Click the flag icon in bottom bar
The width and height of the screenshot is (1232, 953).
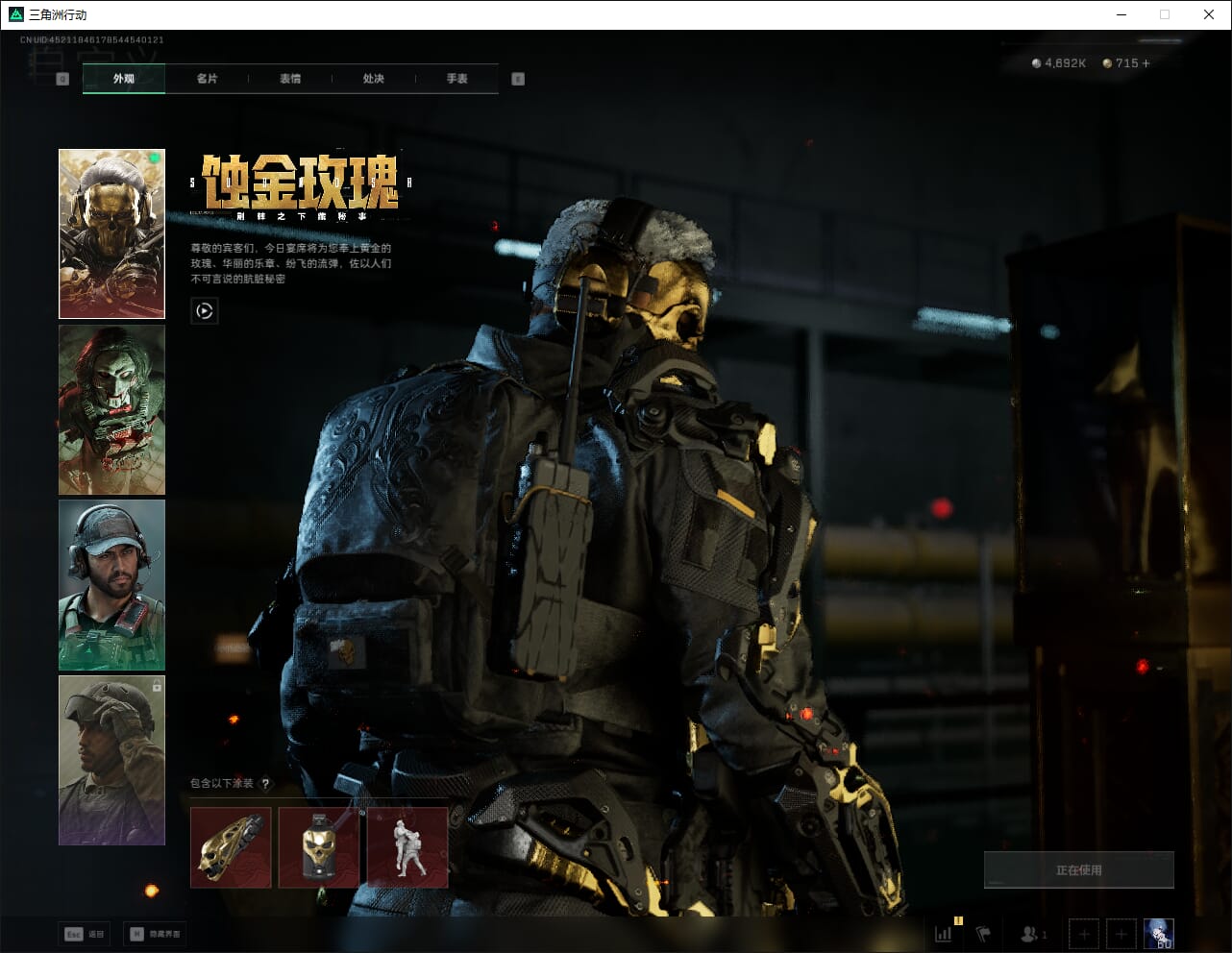click(x=983, y=933)
